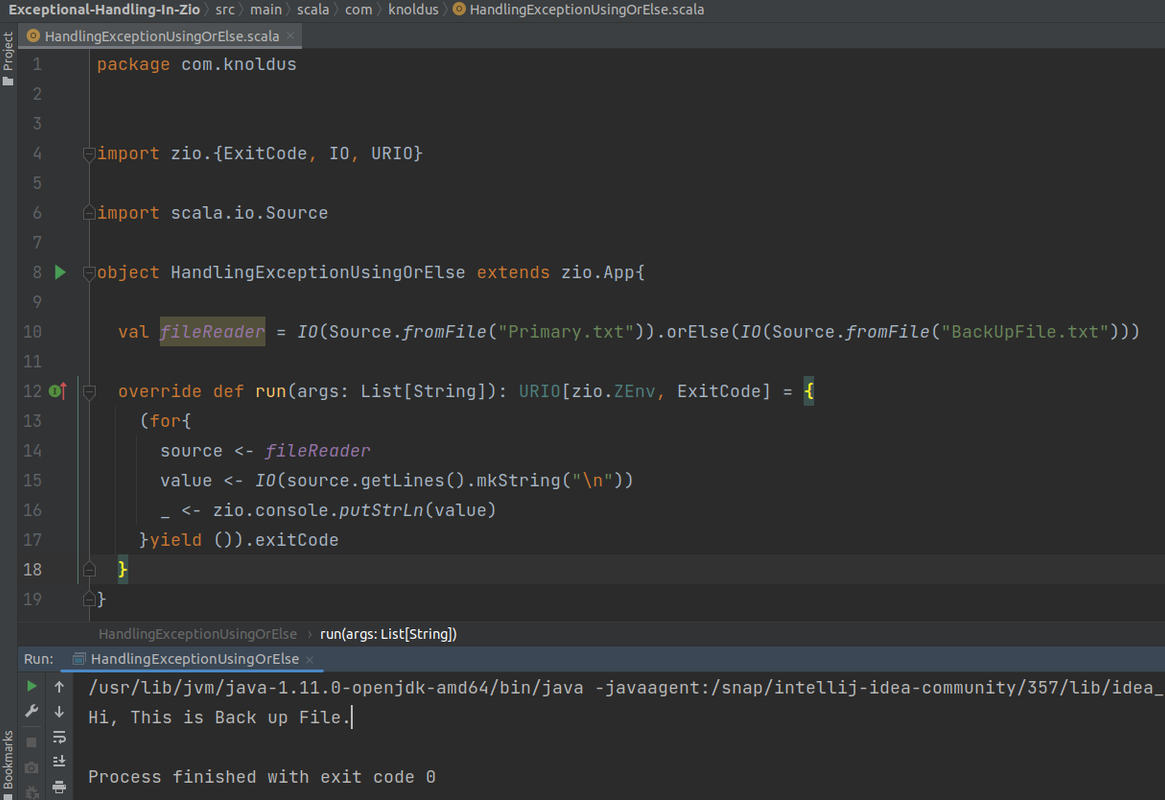
Task: Fold the run method on line 12
Action: pos(89,391)
